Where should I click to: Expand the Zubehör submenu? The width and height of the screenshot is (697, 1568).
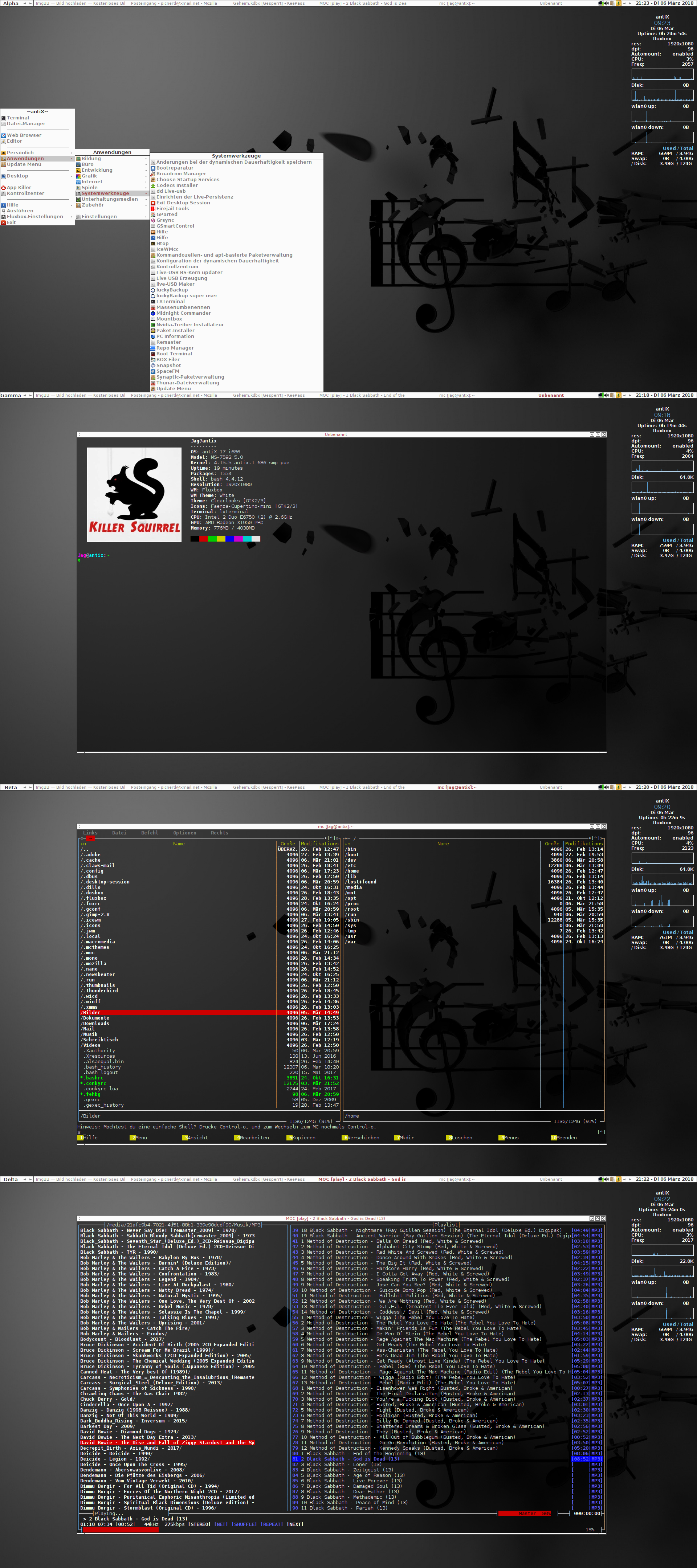pyautogui.click(x=112, y=205)
